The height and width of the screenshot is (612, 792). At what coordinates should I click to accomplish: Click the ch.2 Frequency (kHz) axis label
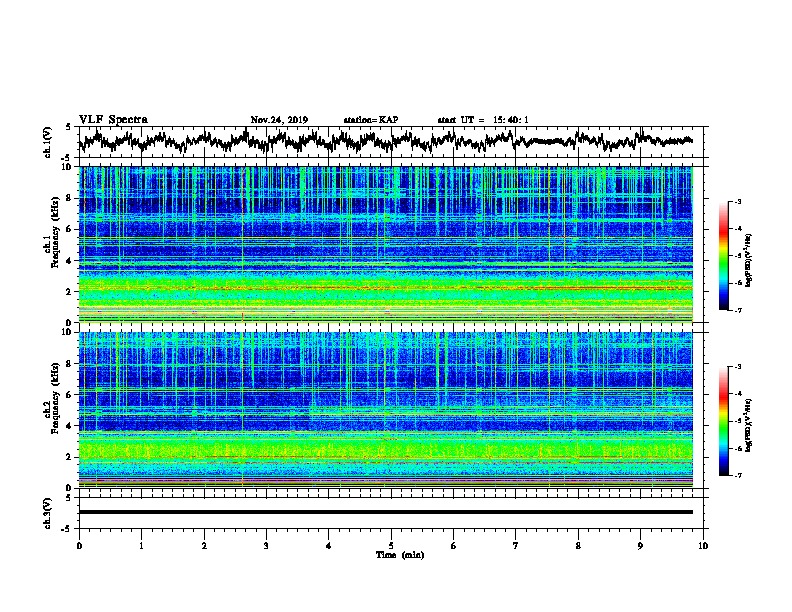[x=52, y=397]
